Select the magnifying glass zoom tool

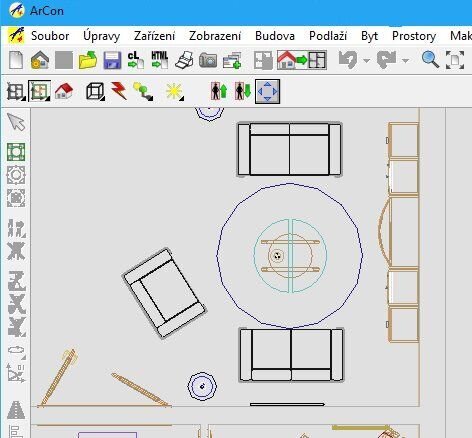pyautogui.click(x=430, y=60)
